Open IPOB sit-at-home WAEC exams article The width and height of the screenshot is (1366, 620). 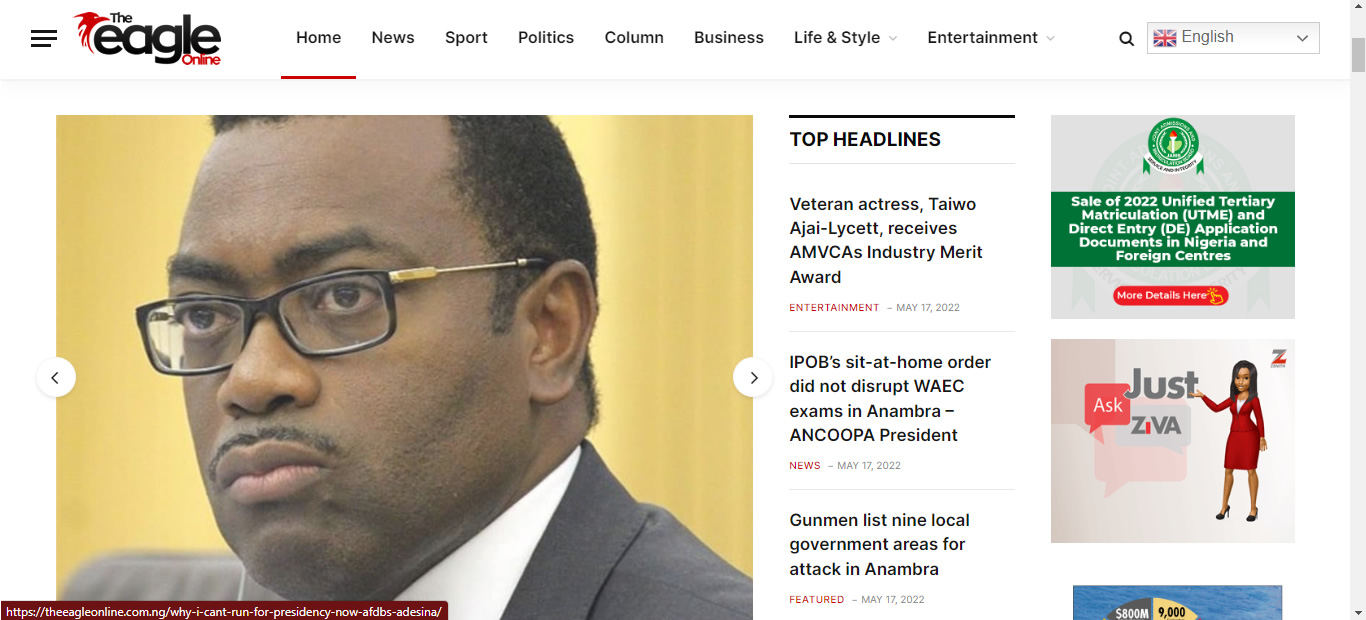pos(890,398)
